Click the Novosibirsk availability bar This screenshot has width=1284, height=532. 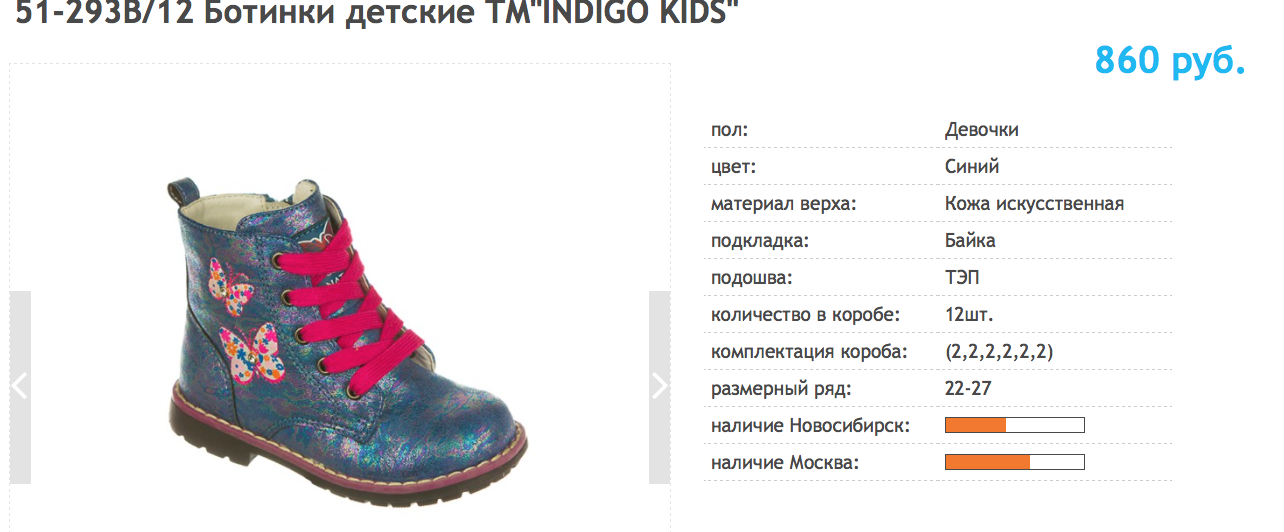click(x=1014, y=426)
